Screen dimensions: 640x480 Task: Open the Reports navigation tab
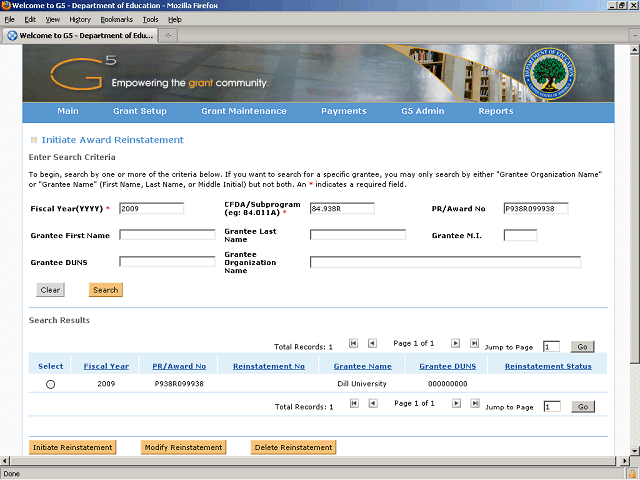(496, 111)
